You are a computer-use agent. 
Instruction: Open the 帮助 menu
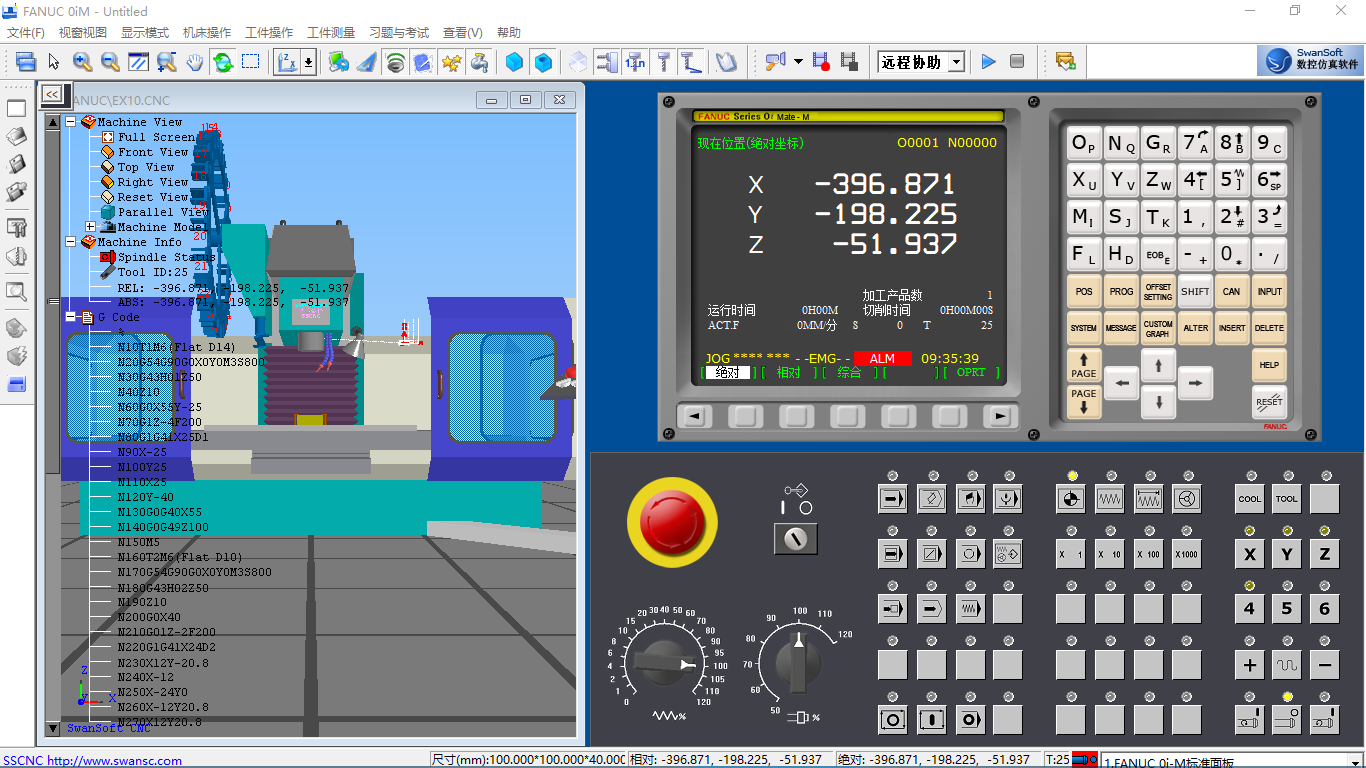(509, 33)
